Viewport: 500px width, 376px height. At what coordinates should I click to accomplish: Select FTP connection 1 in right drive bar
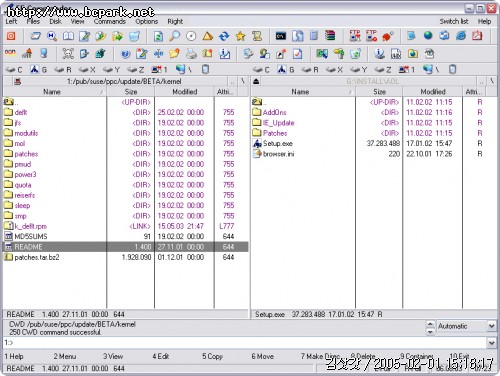click(407, 70)
